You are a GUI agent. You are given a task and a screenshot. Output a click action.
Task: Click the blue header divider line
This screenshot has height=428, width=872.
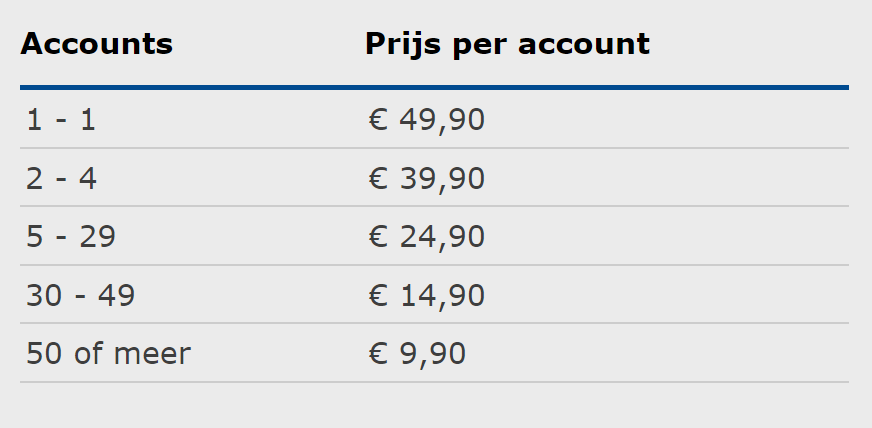click(434, 87)
